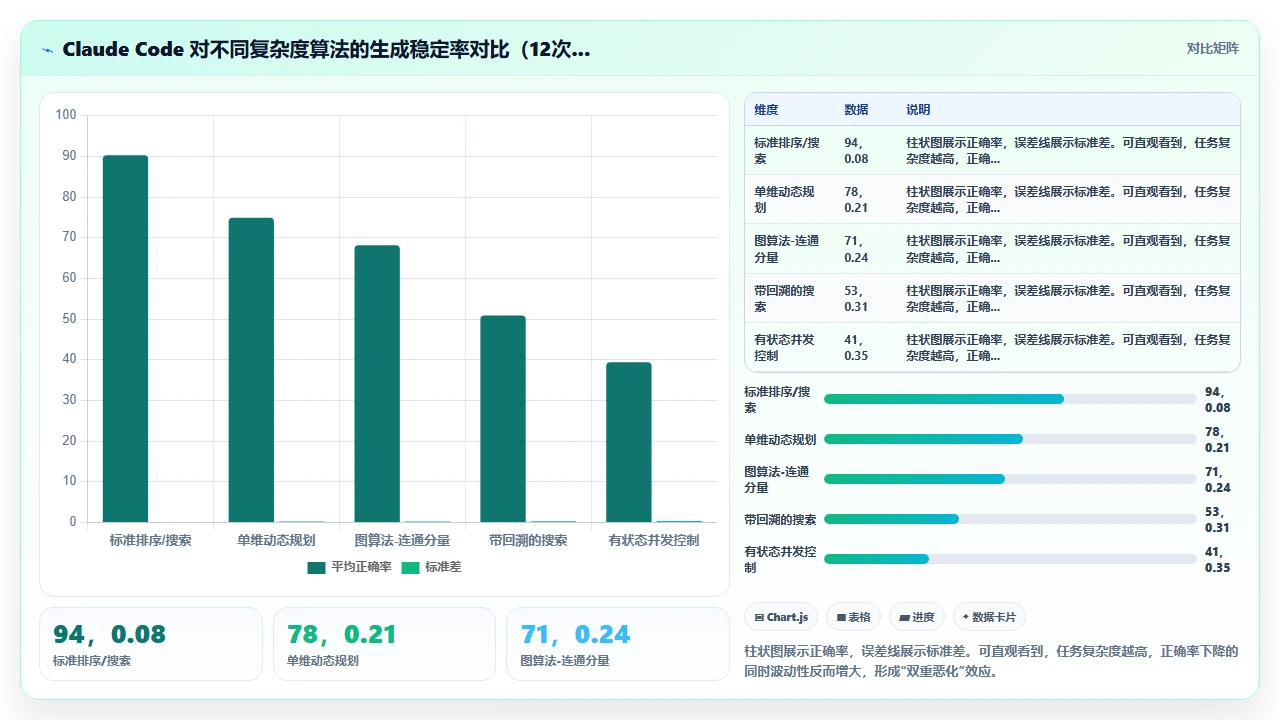Image resolution: width=1280 pixels, height=720 pixels.
Task: Click the 说明 text in the 带回溯的搜索 row
Action: point(1068,298)
